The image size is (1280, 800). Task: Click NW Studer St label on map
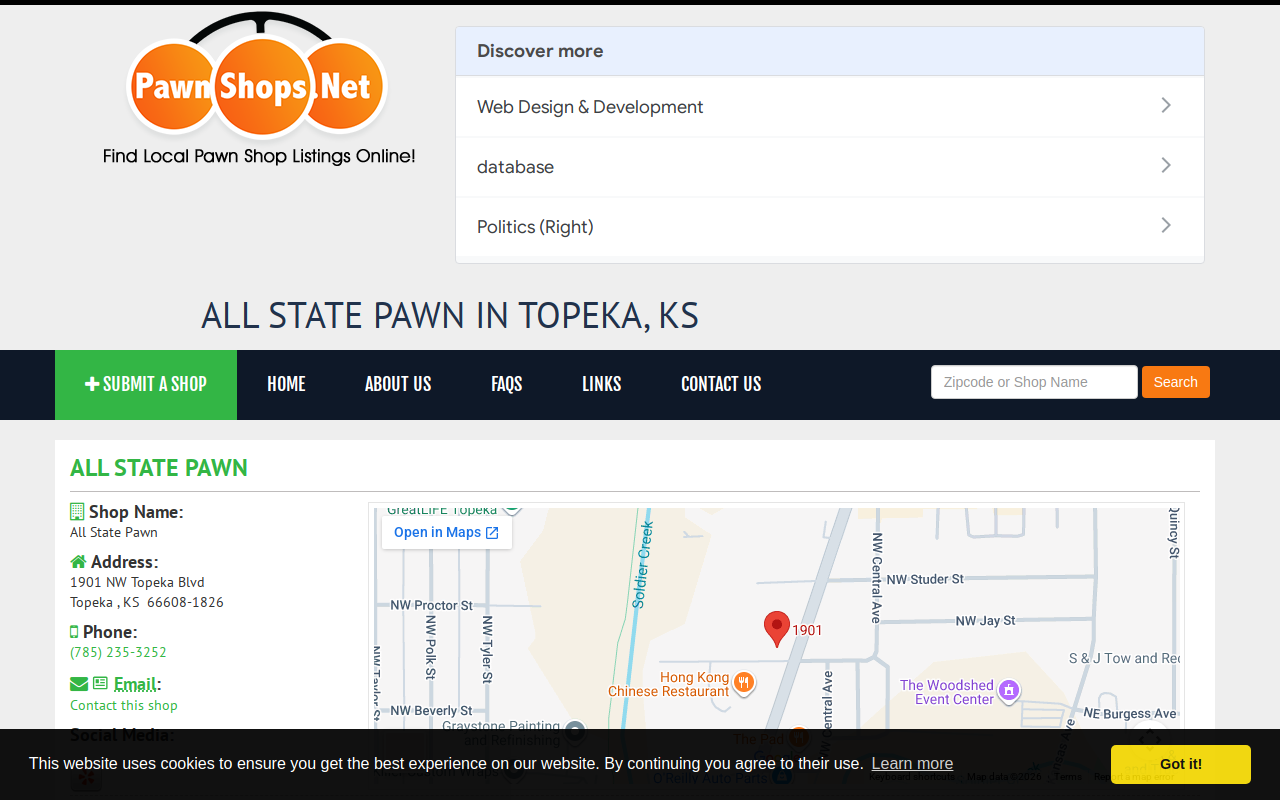coord(925,579)
